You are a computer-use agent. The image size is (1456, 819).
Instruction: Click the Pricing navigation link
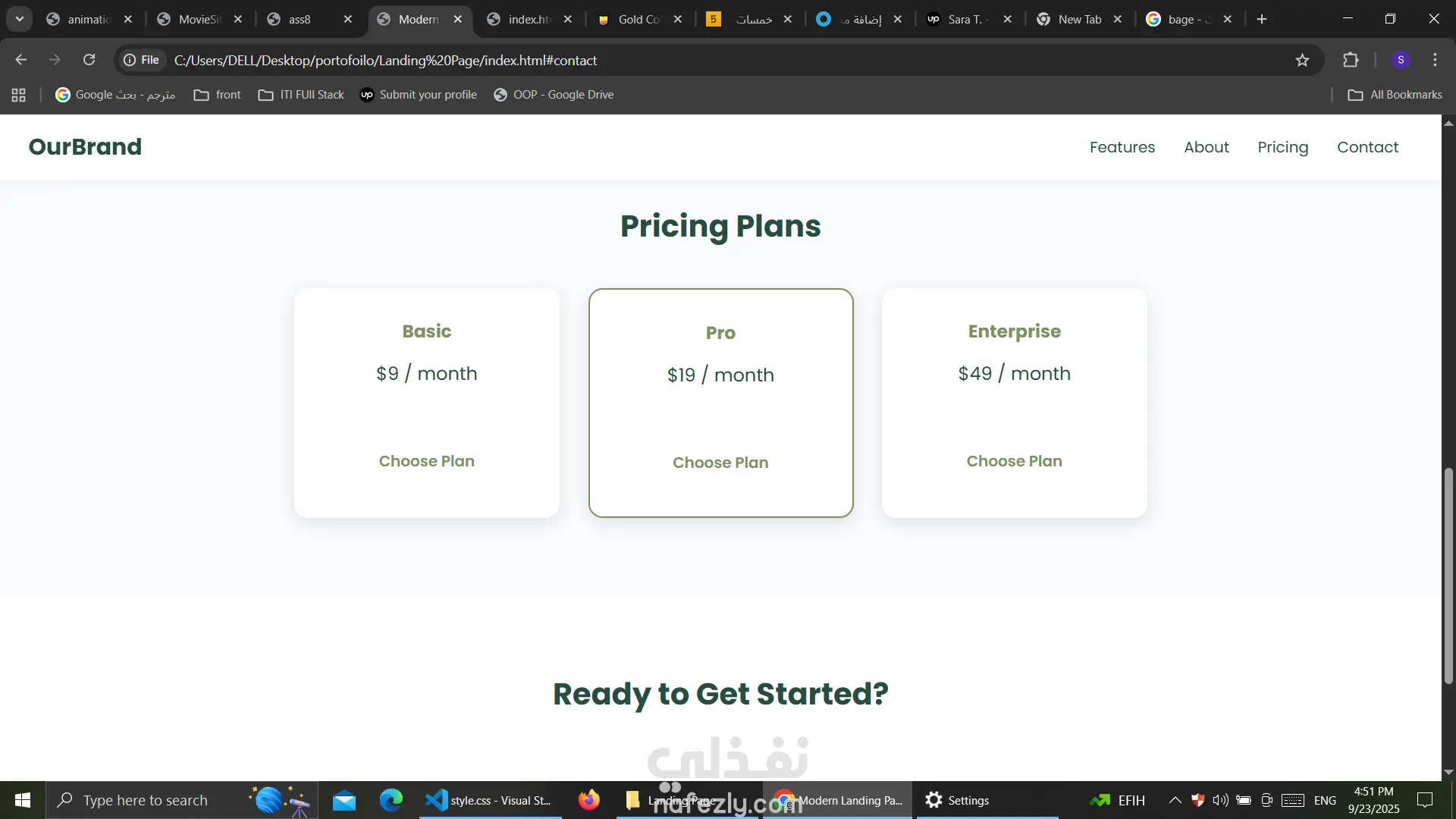(1282, 147)
